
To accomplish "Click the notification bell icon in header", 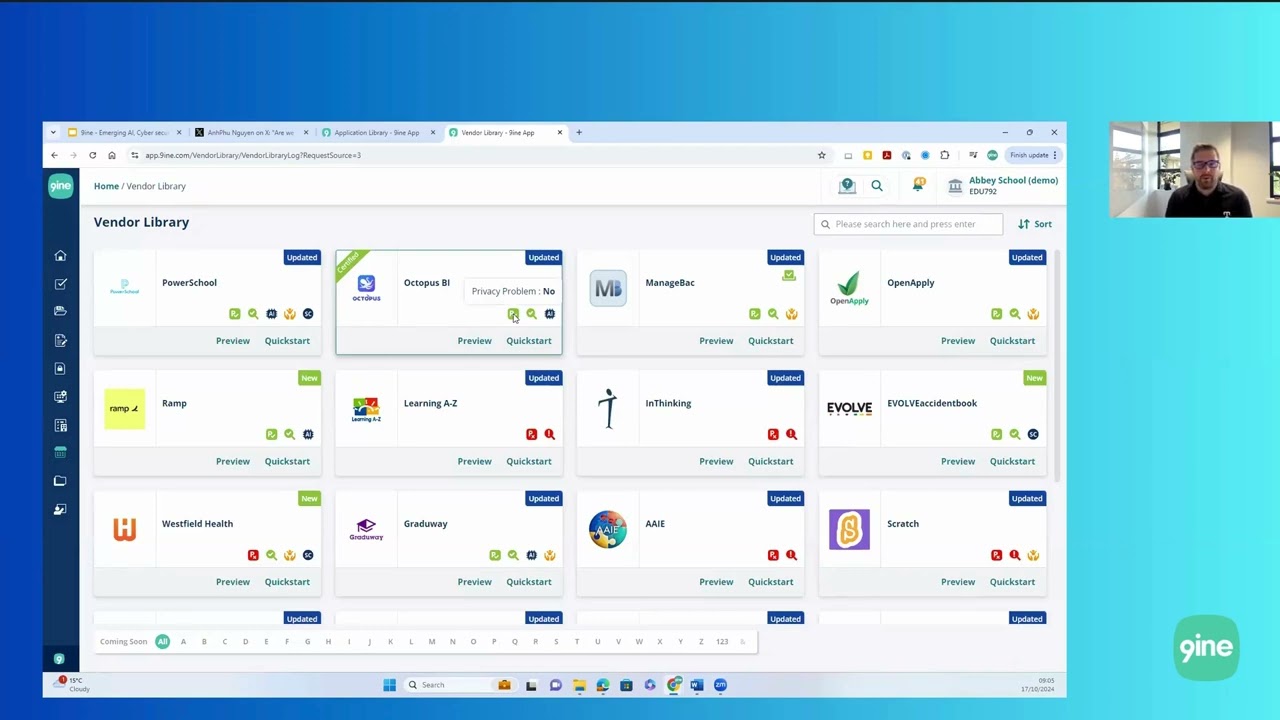I will click(x=918, y=185).
